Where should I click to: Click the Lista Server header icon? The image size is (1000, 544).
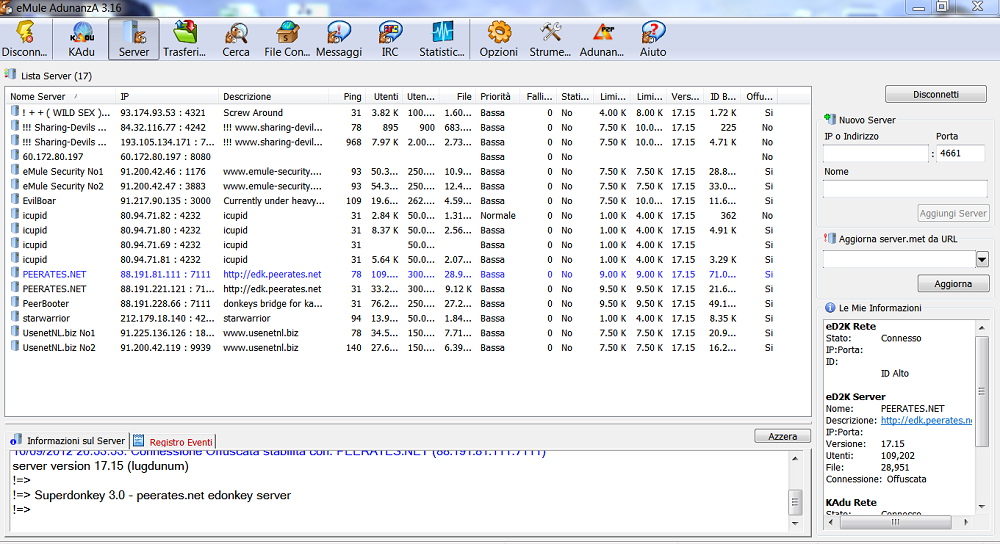(x=10, y=75)
